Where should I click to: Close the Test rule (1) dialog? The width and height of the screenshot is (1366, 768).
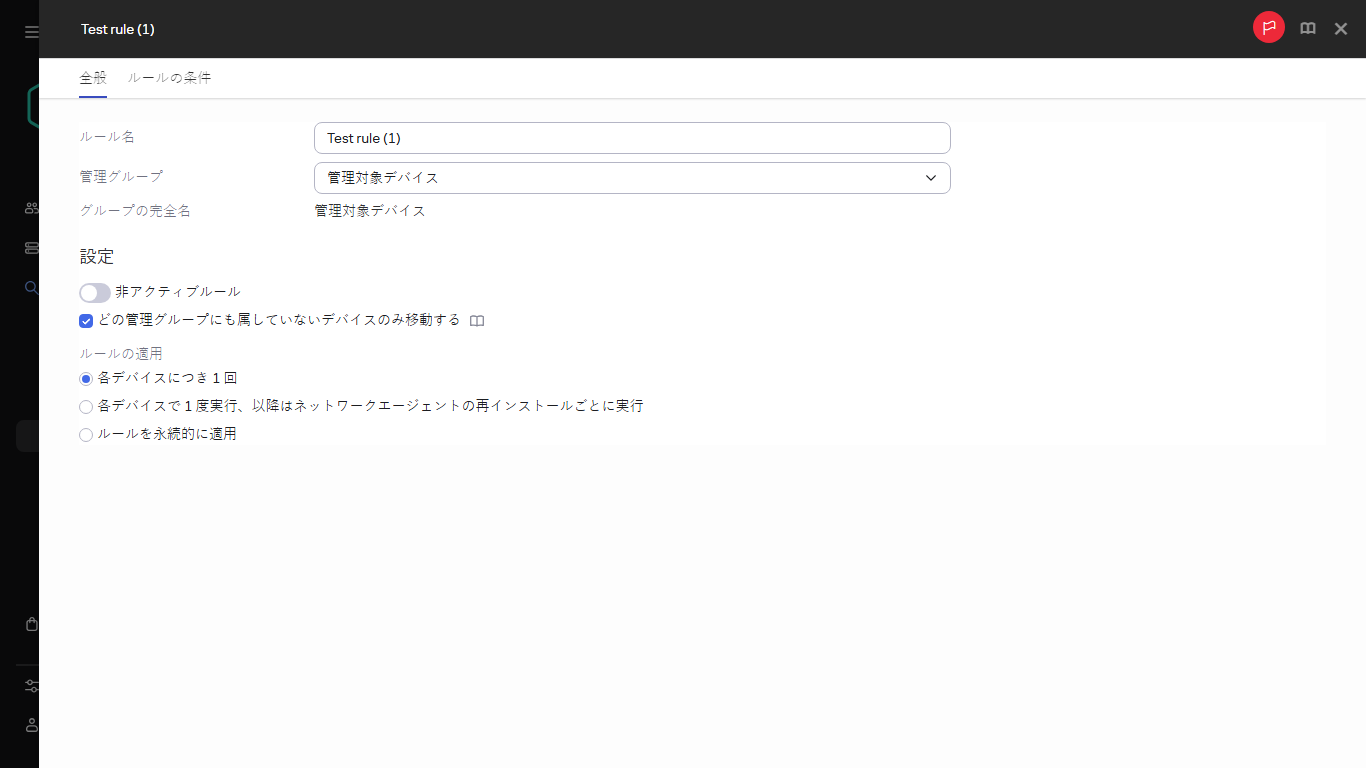[1340, 28]
